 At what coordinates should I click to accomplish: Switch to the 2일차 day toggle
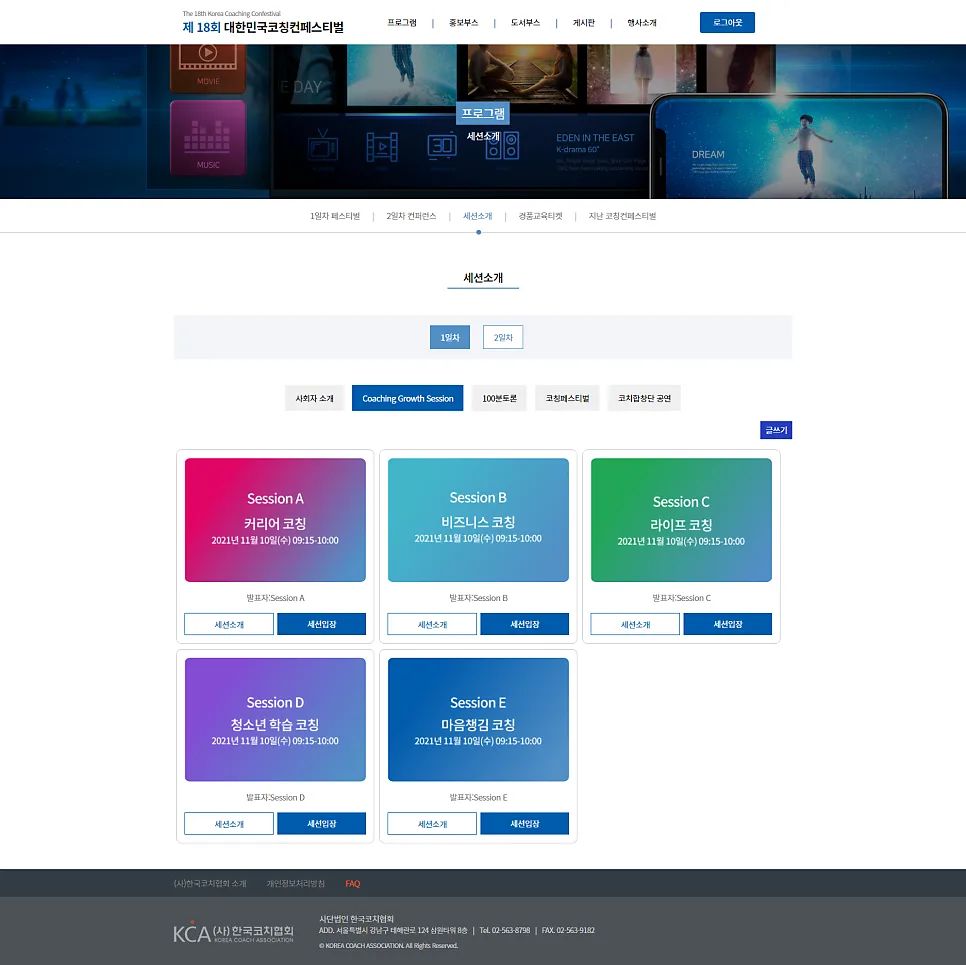coord(503,337)
